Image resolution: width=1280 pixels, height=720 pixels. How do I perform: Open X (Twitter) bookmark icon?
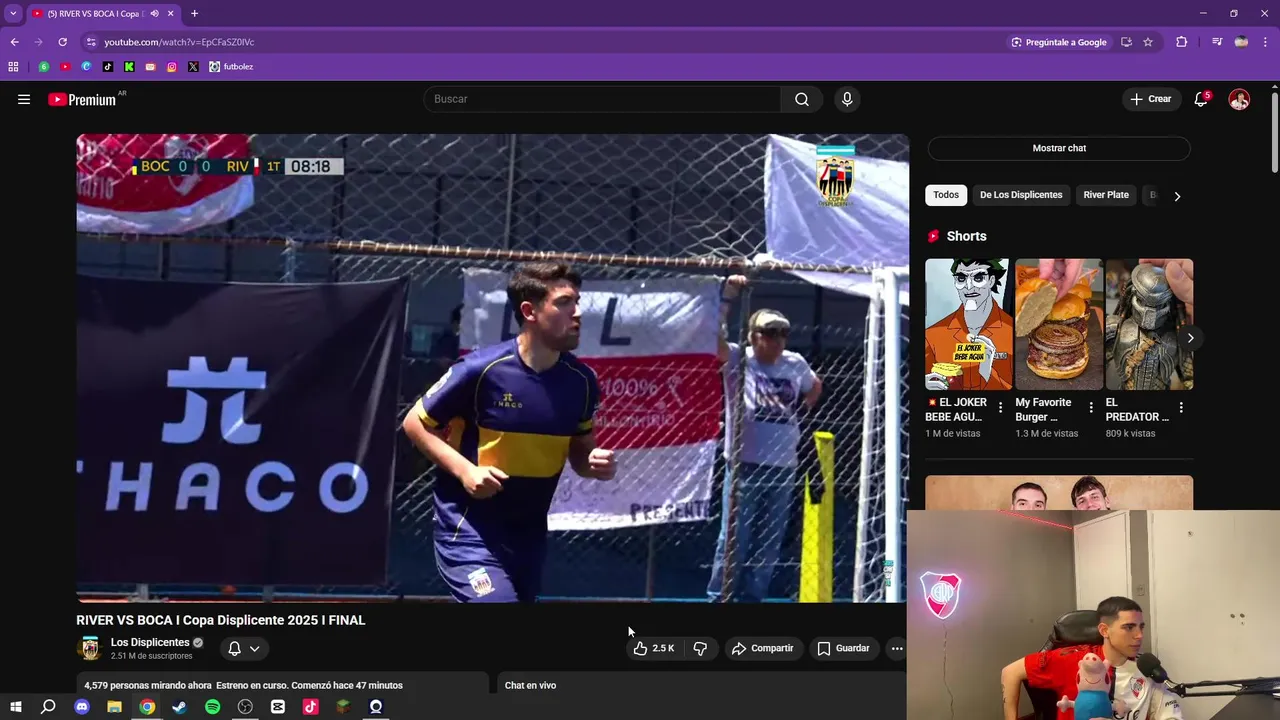coord(193,67)
